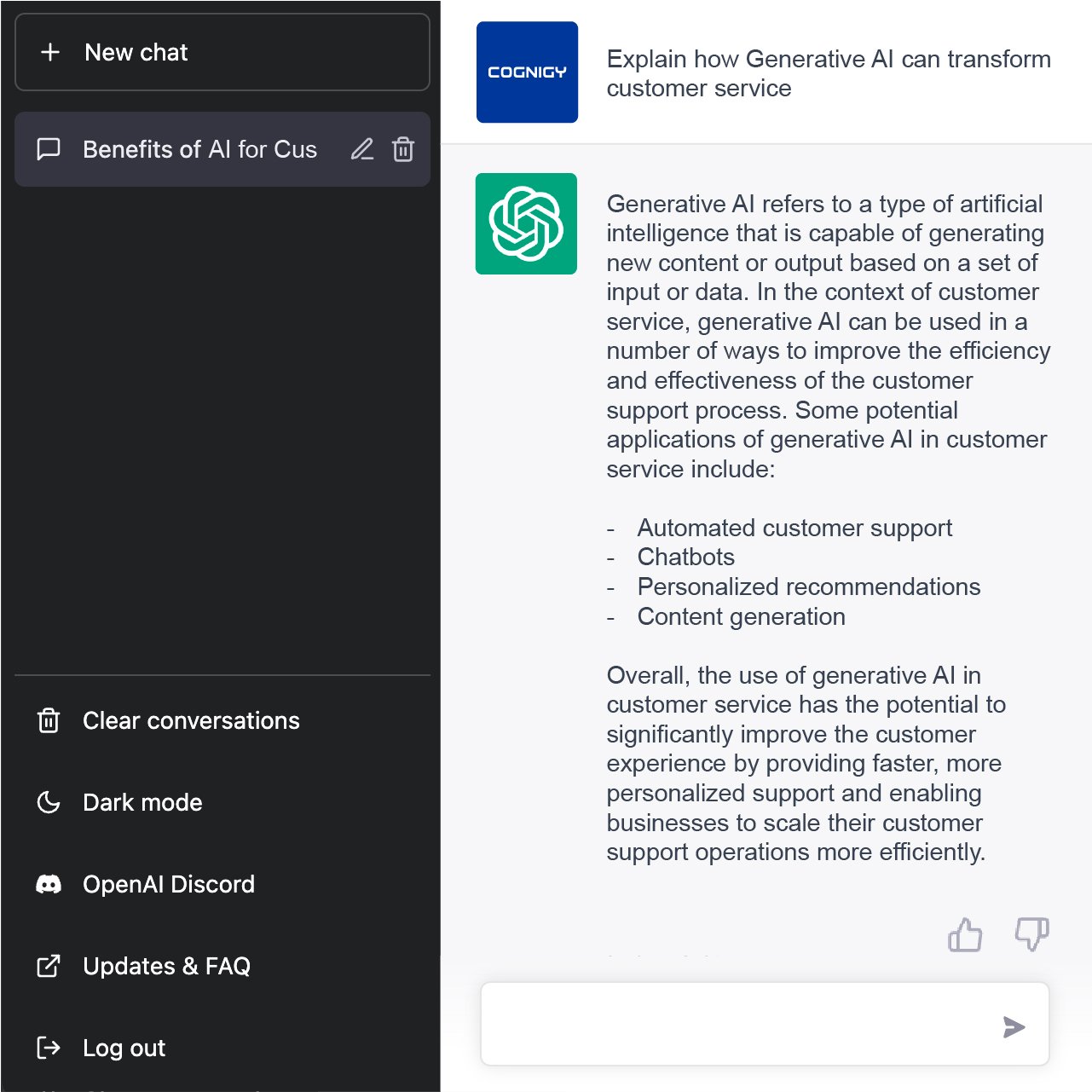This screenshot has width=1092, height=1092.
Task: Click the send message arrow icon
Action: point(1014,1028)
